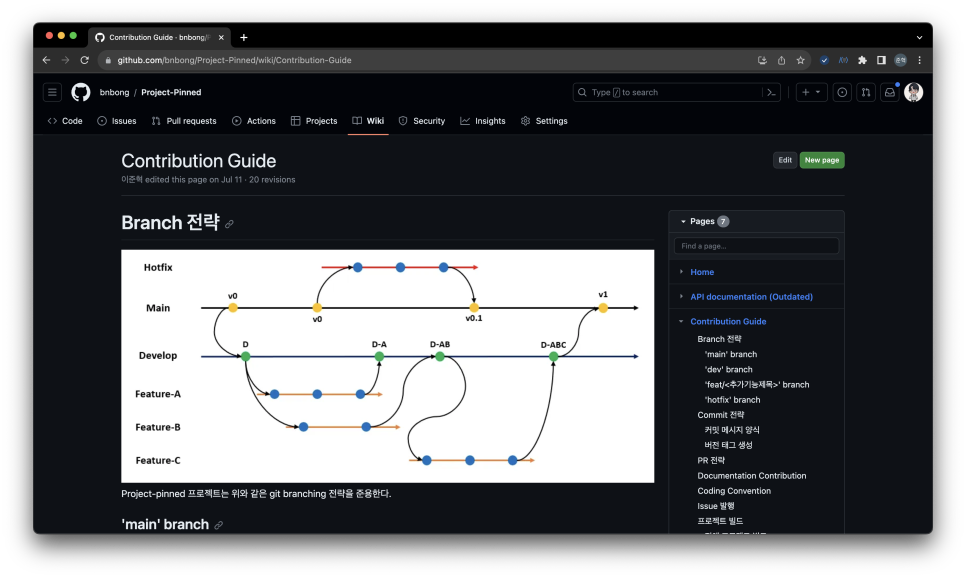Viewport: 966px width, 578px height.
Task: Open the Chrome three-dot menu
Action: point(920,60)
